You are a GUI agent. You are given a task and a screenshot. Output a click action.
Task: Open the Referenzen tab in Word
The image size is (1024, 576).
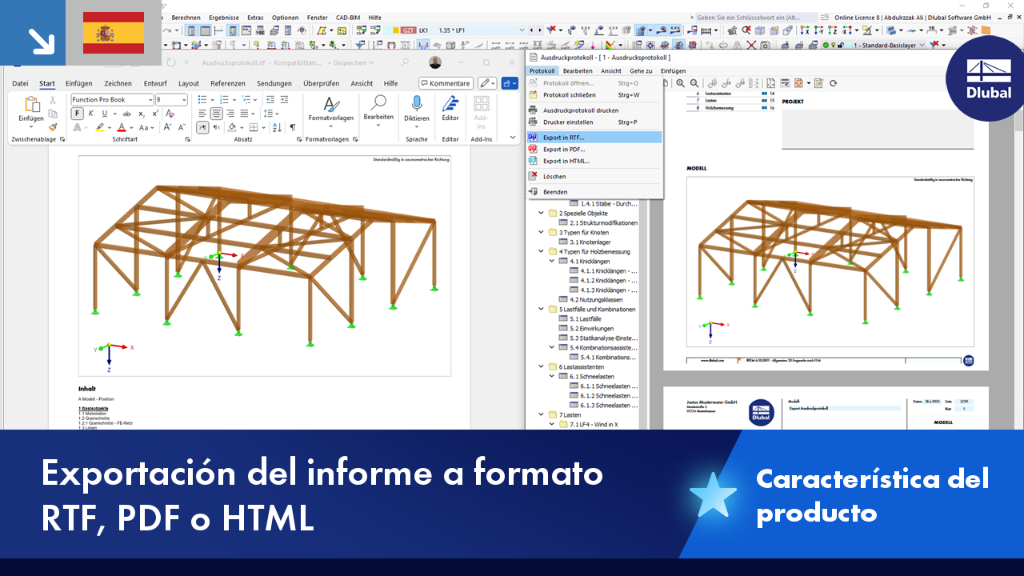click(x=228, y=84)
